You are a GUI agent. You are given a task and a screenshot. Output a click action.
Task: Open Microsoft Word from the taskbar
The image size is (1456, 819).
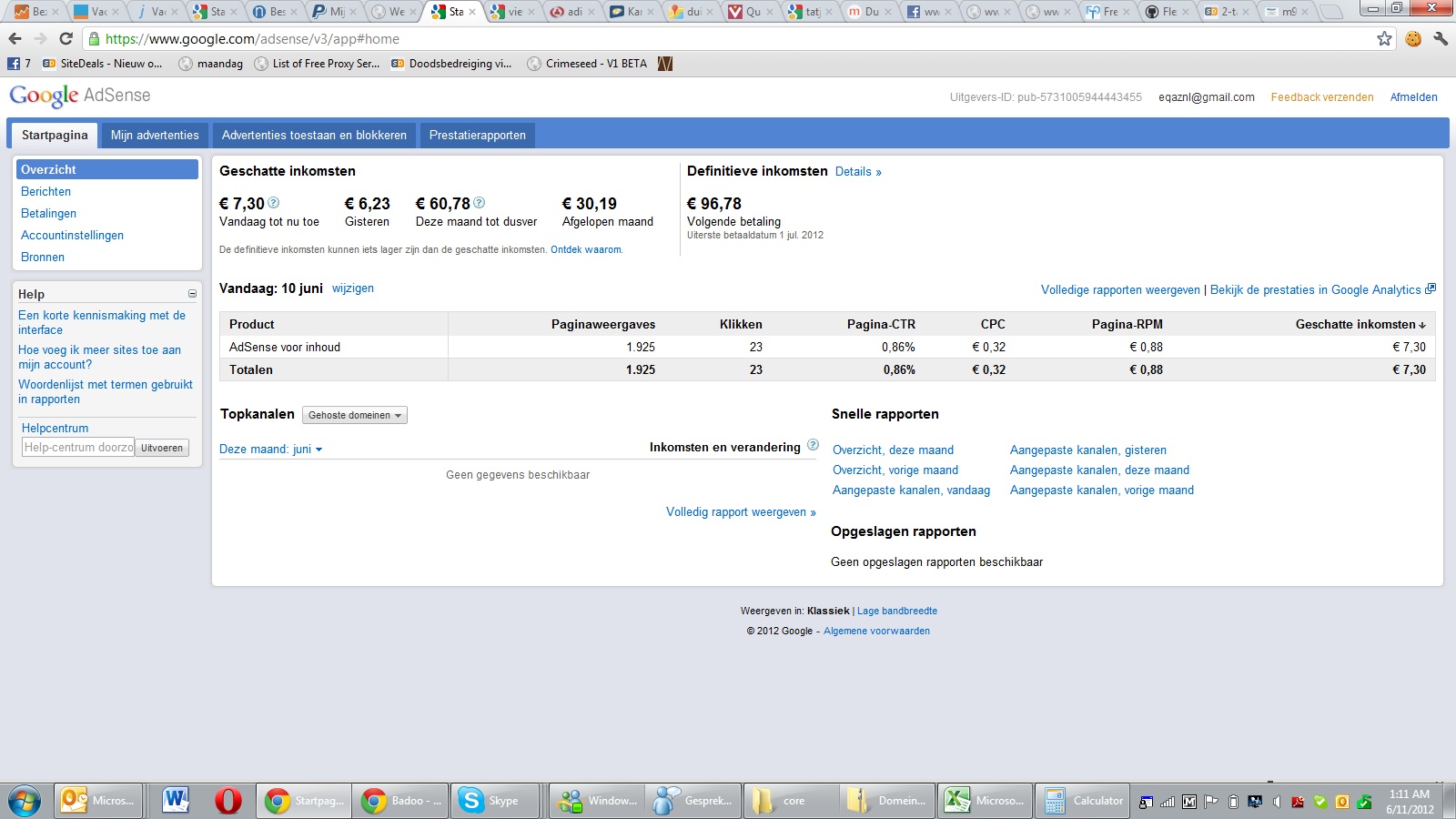click(176, 801)
